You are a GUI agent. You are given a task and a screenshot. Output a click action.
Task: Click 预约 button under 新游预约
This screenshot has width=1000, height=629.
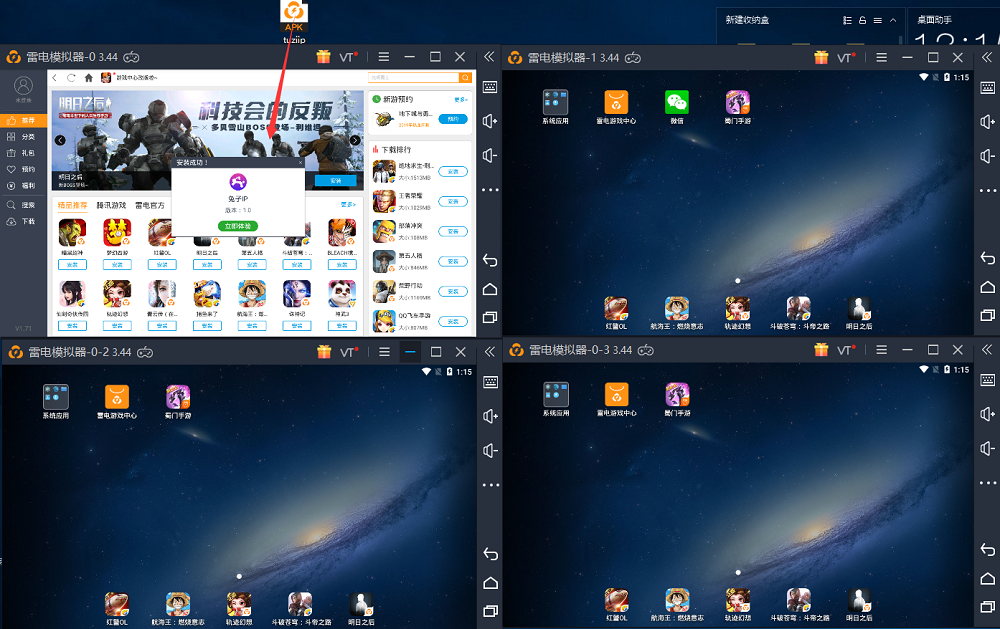(x=453, y=119)
